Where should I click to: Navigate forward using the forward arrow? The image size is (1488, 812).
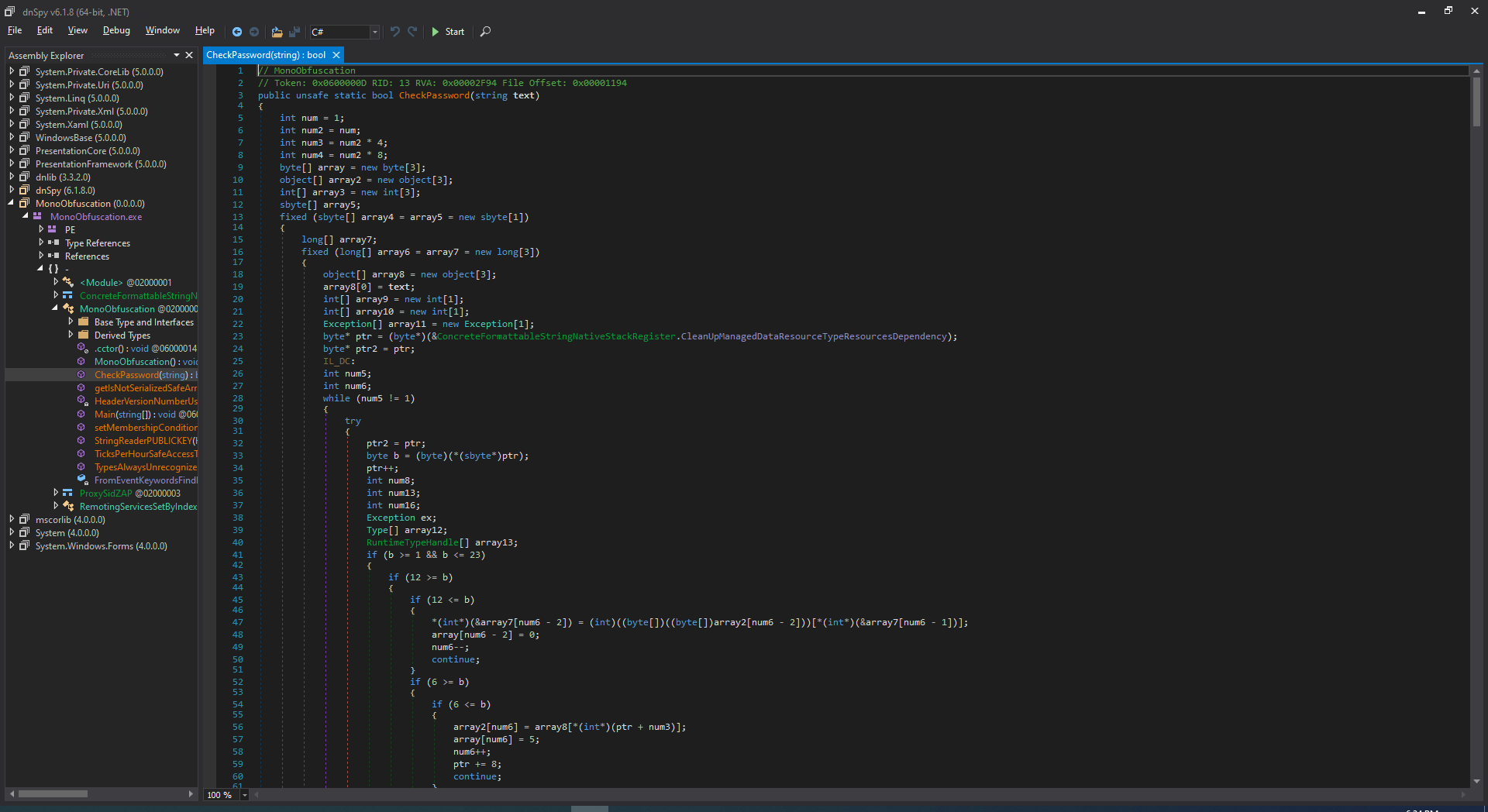254,32
